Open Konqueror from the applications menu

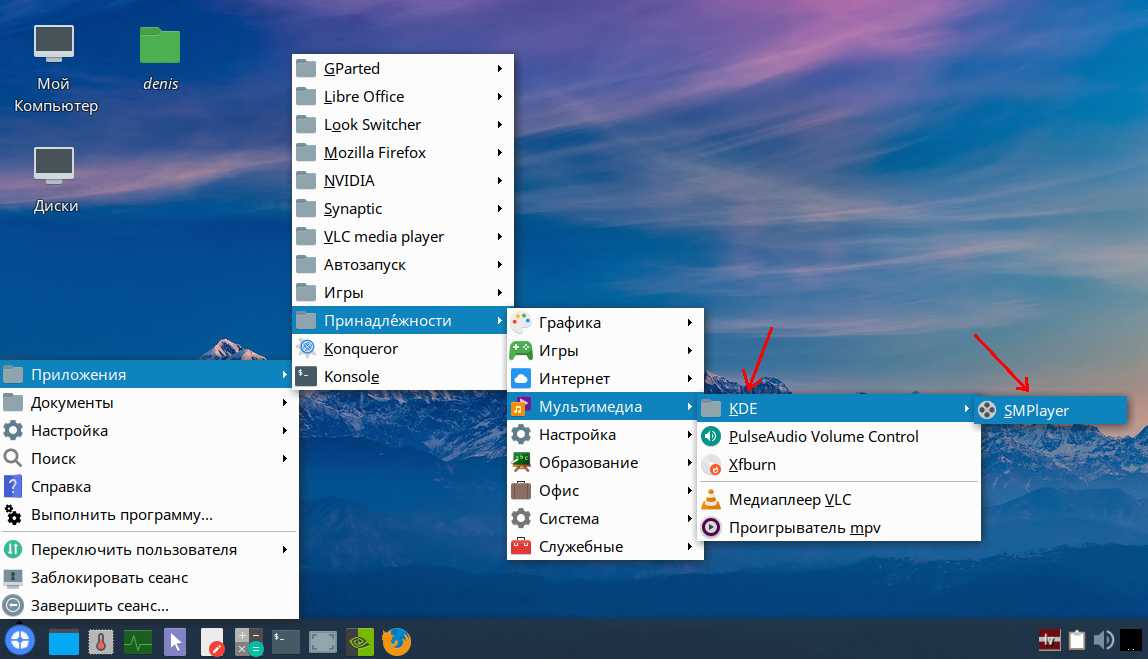[400, 349]
